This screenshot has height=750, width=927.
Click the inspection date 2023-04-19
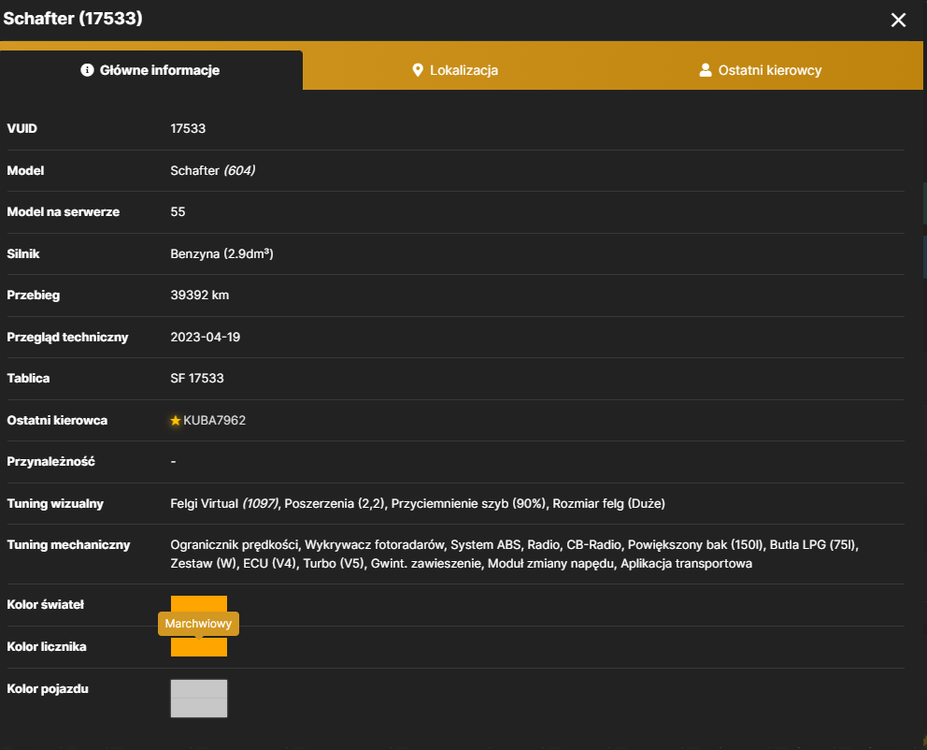click(205, 337)
